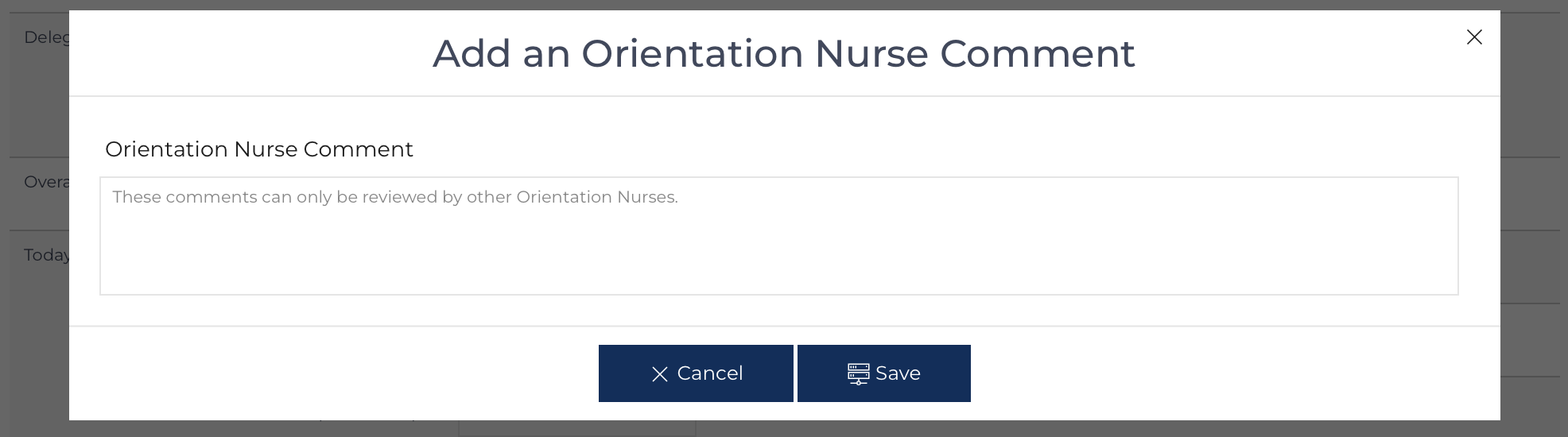Close the dialog using the X icon
The image size is (1568, 437).
coord(1474,37)
